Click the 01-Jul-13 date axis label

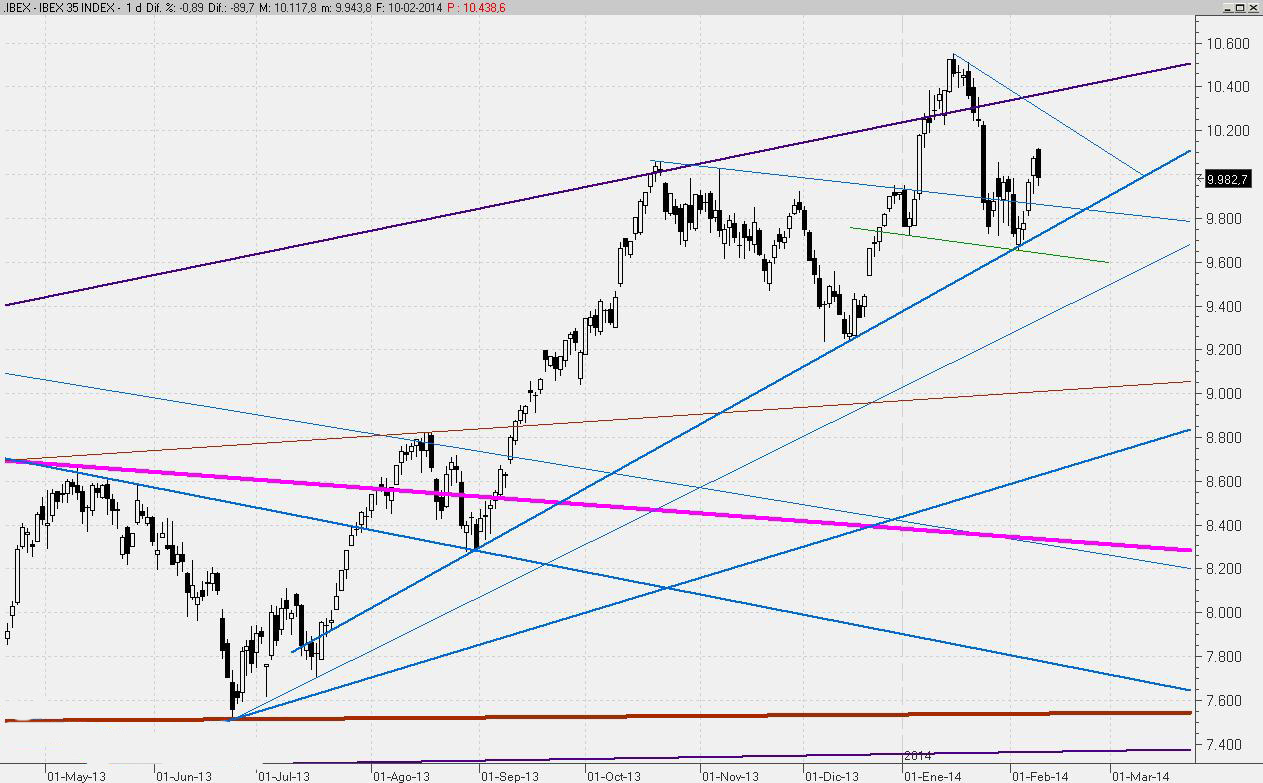[283, 775]
